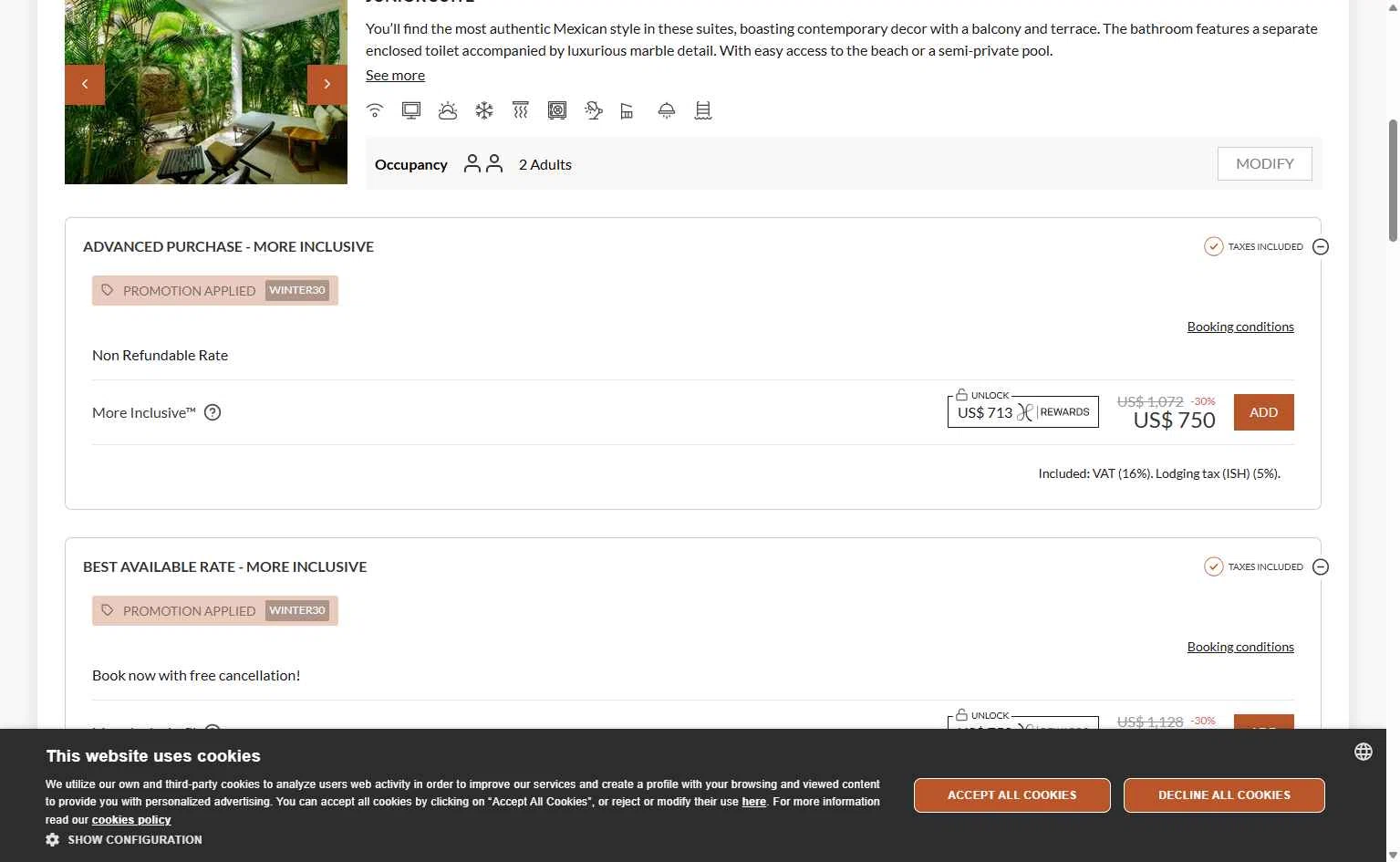Open Best Available Rate Booking conditions
This screenshot has width=1400, height=862.
click(1240, 647)
